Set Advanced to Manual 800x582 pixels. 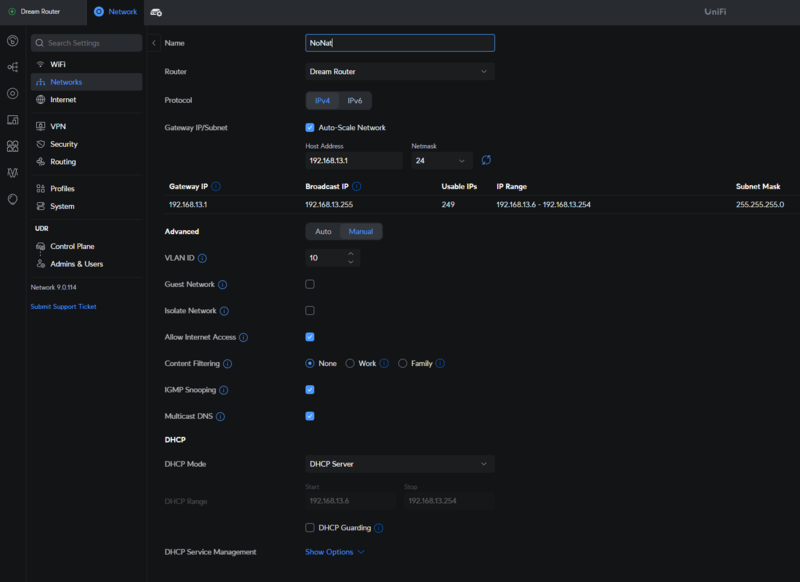[x=361, y=232]
